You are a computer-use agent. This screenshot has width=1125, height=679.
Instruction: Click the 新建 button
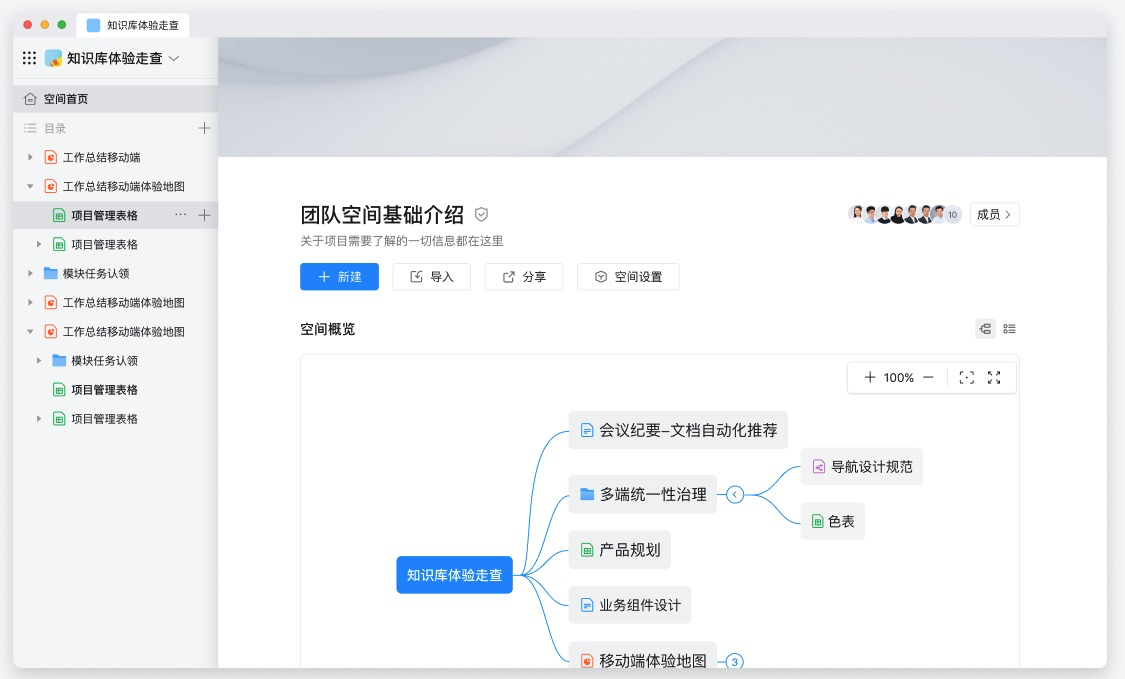[x=339, y=277]
